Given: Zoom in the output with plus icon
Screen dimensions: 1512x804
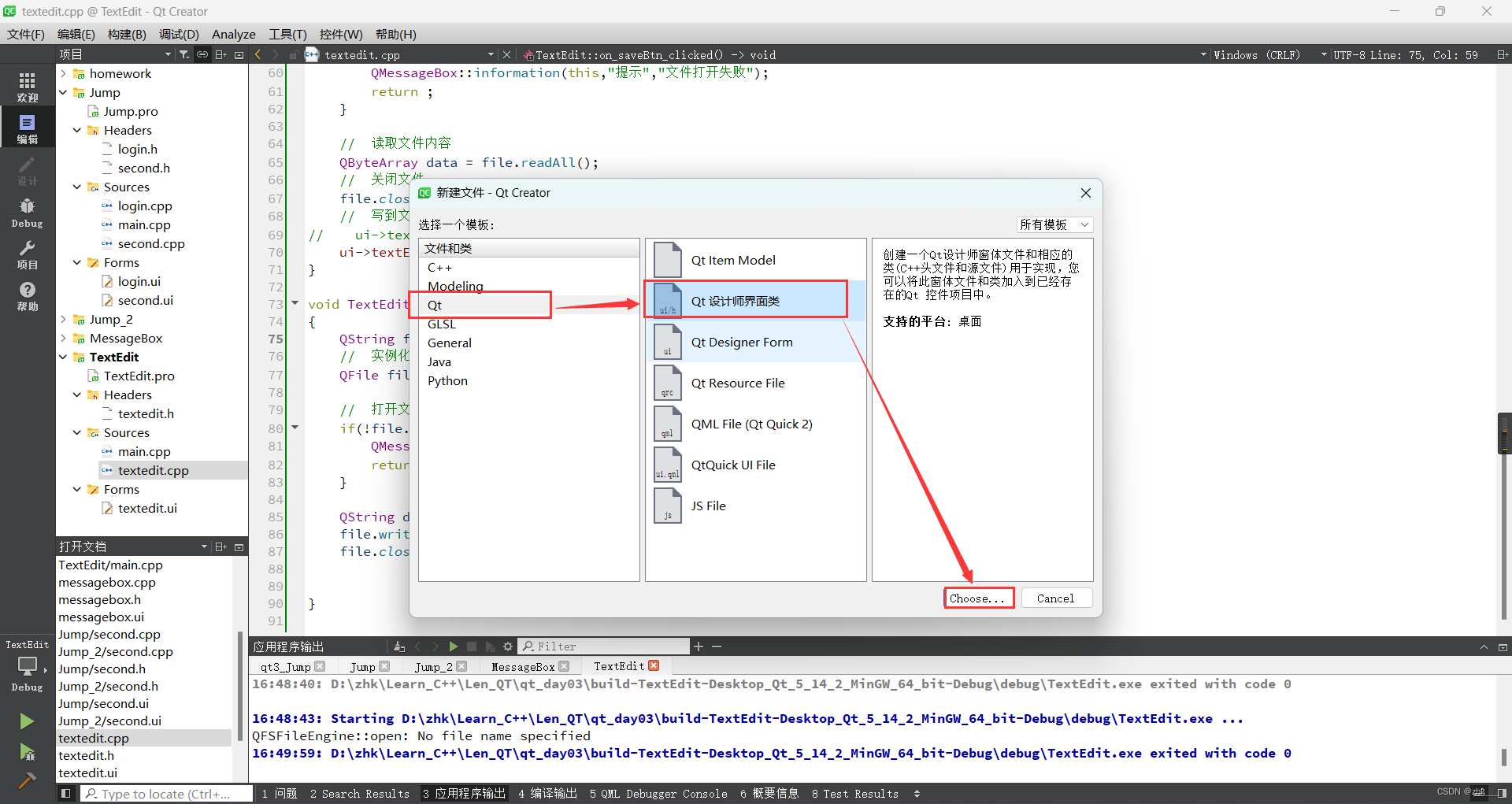Looking at the screenshot, I should tap(699, 647).
